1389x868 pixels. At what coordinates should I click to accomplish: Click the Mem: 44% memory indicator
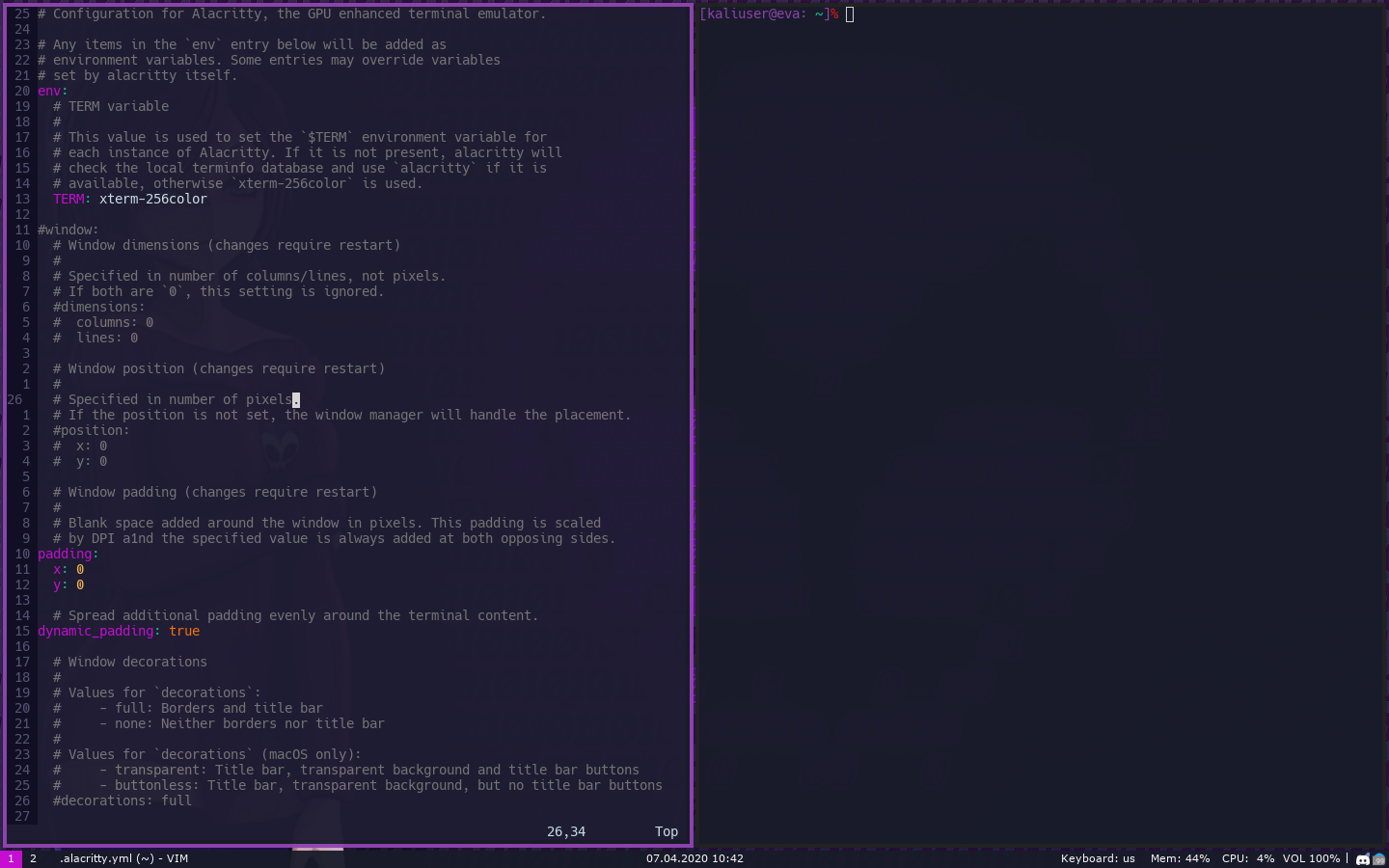(x=1179, y=858)
